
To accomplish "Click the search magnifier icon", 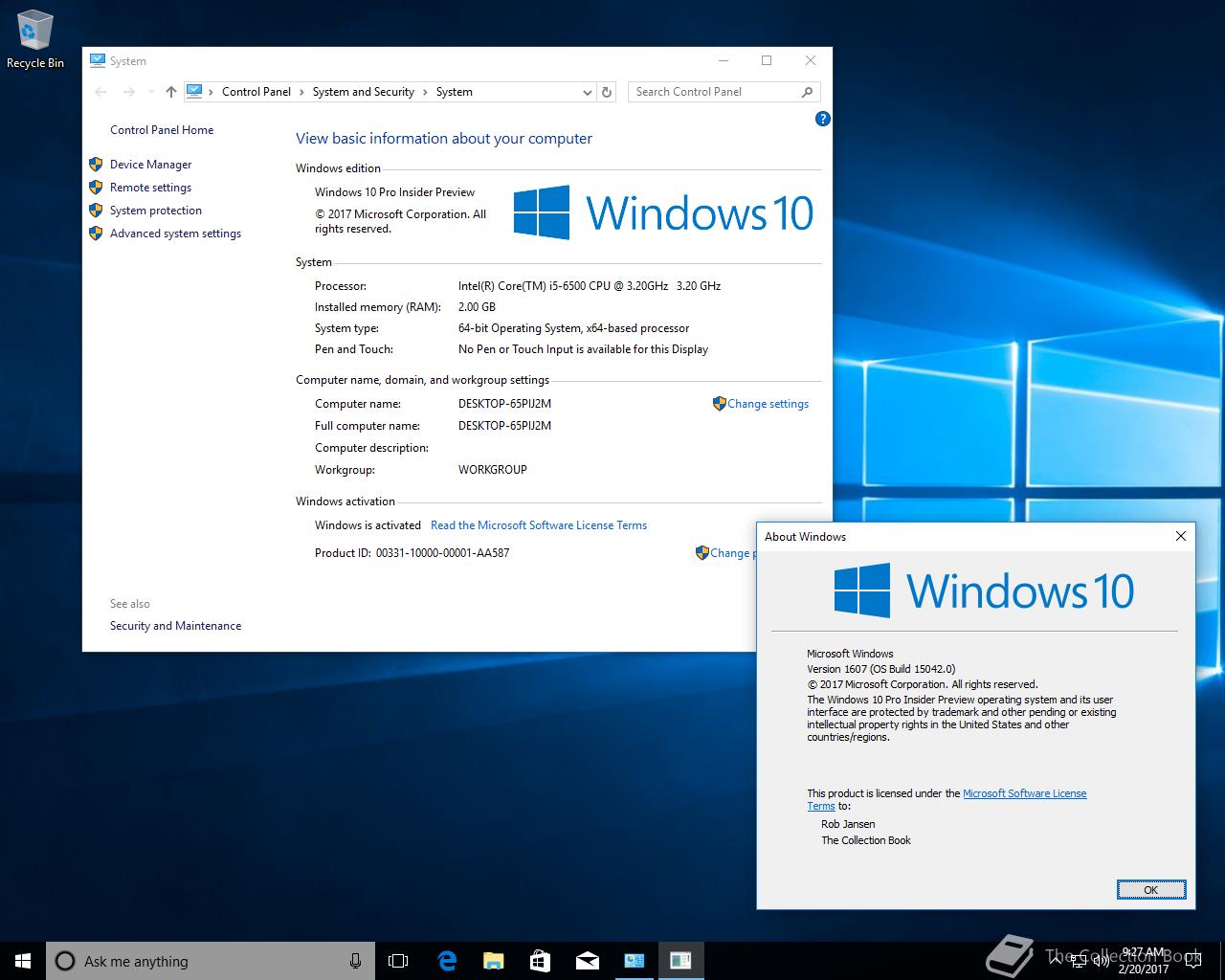I will click(x=807, y=92).
